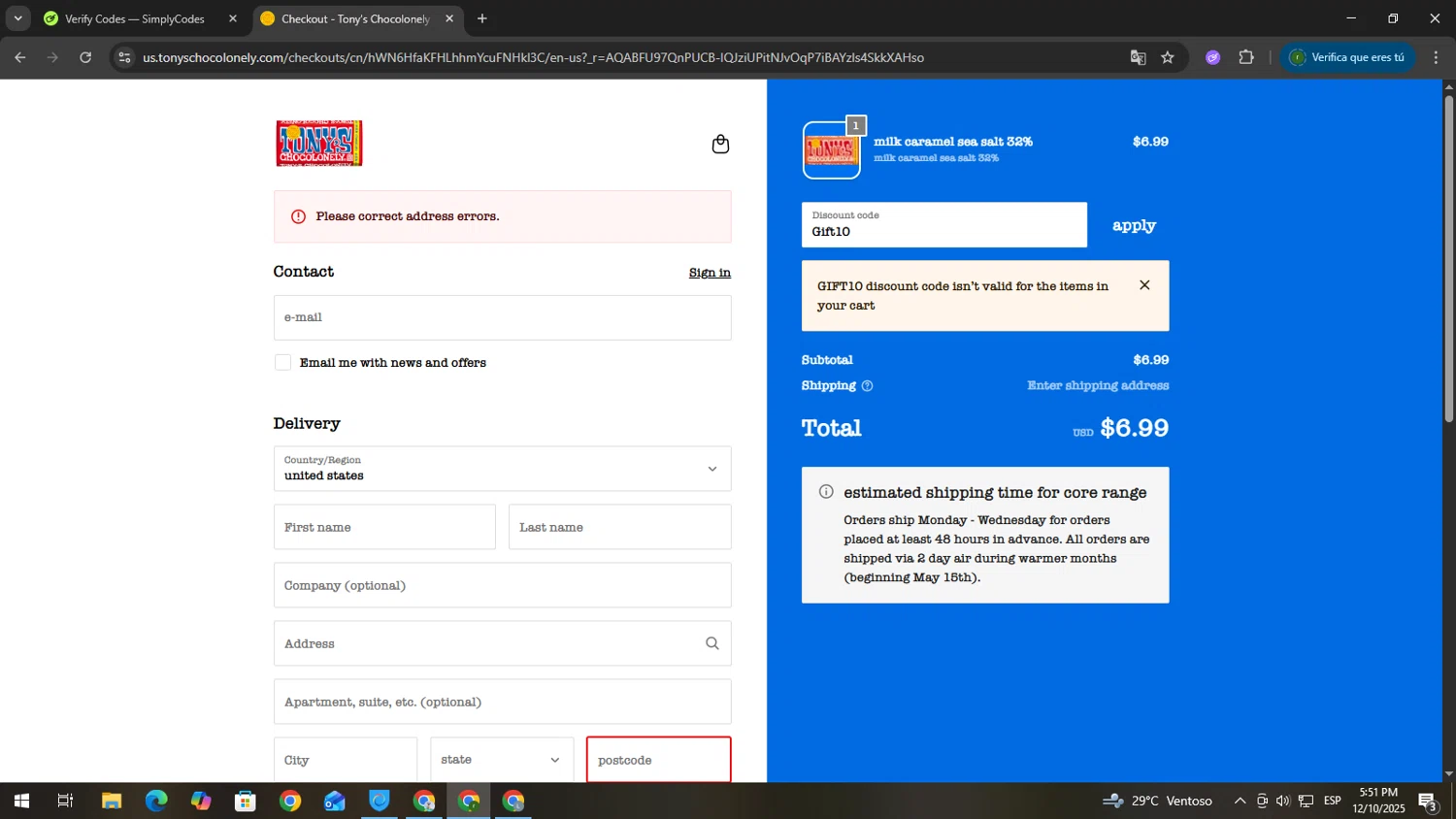Focus the Apartment, suite, etc. field
The image size is (1456, 819).
tap(502, 702)
